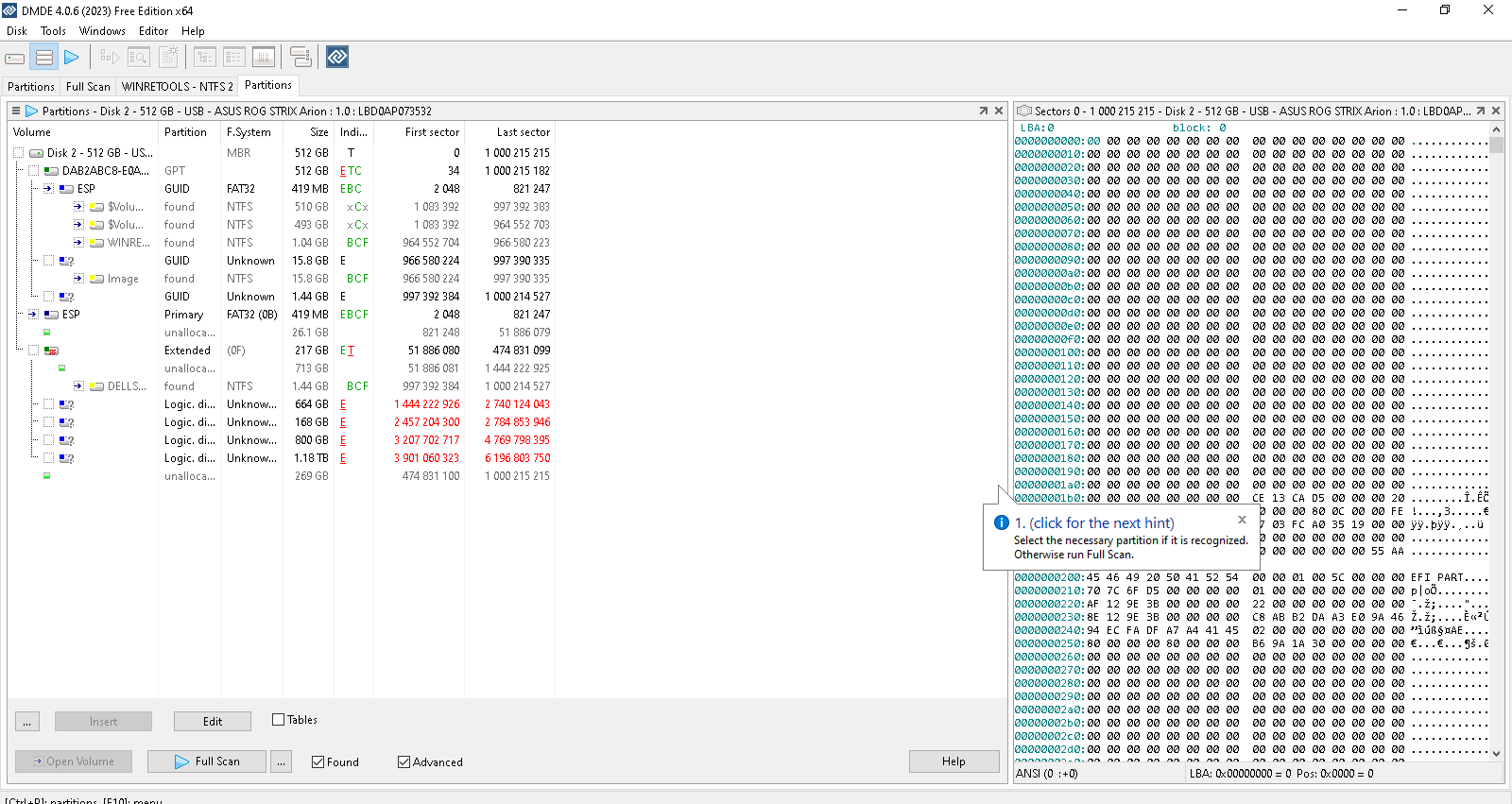Click the red Extended partition icon
Image resolution: width=1512 pixels, height=804 pixels.
[51, 351]
